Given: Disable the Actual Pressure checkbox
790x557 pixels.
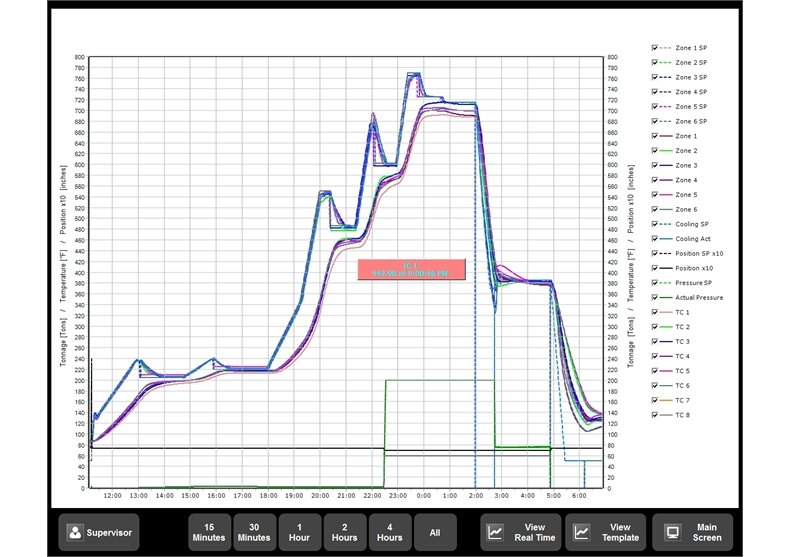Looking at the screenshot, I should click(654, 297).
